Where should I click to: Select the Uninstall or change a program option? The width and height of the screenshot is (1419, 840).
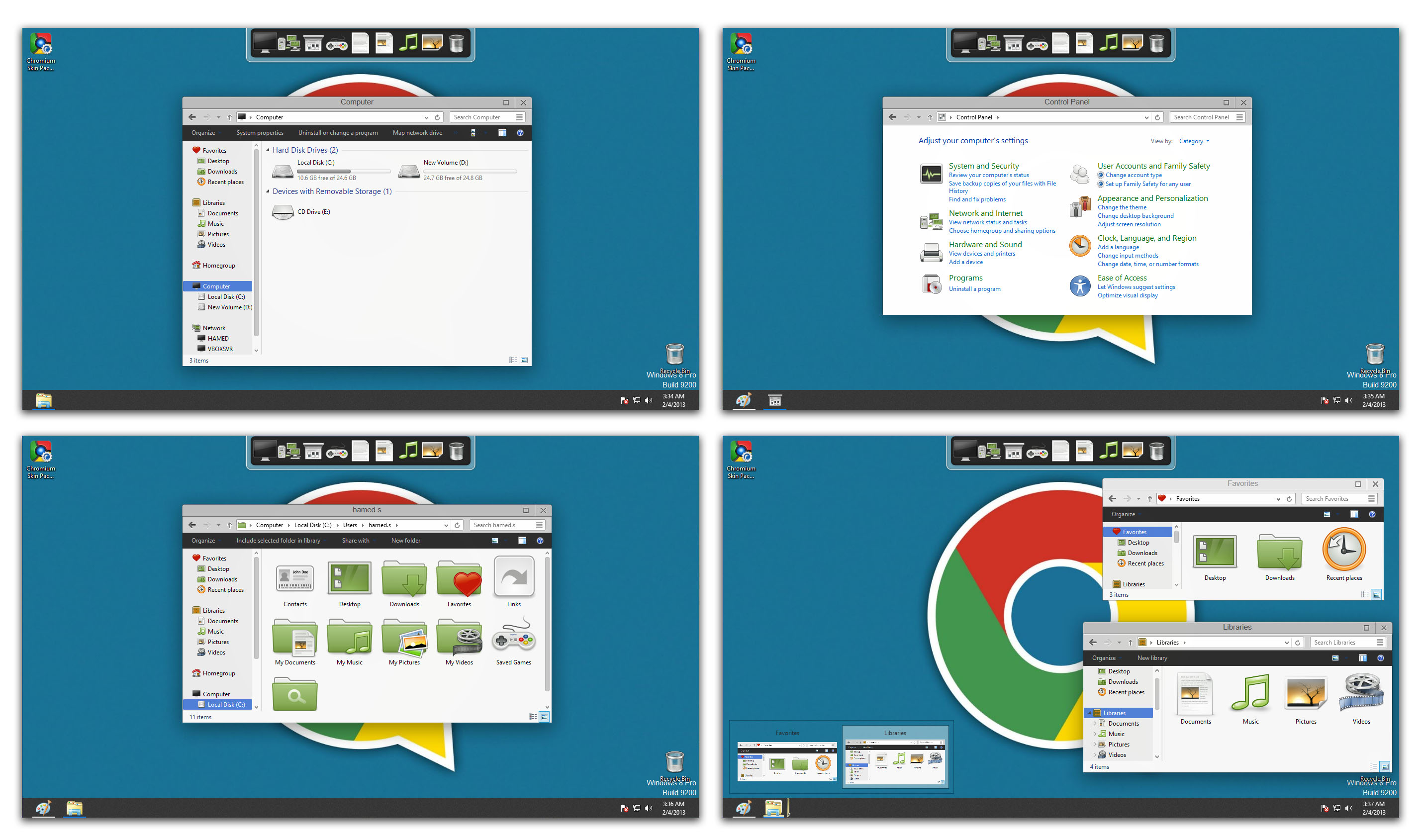click(x=337, y=133)
